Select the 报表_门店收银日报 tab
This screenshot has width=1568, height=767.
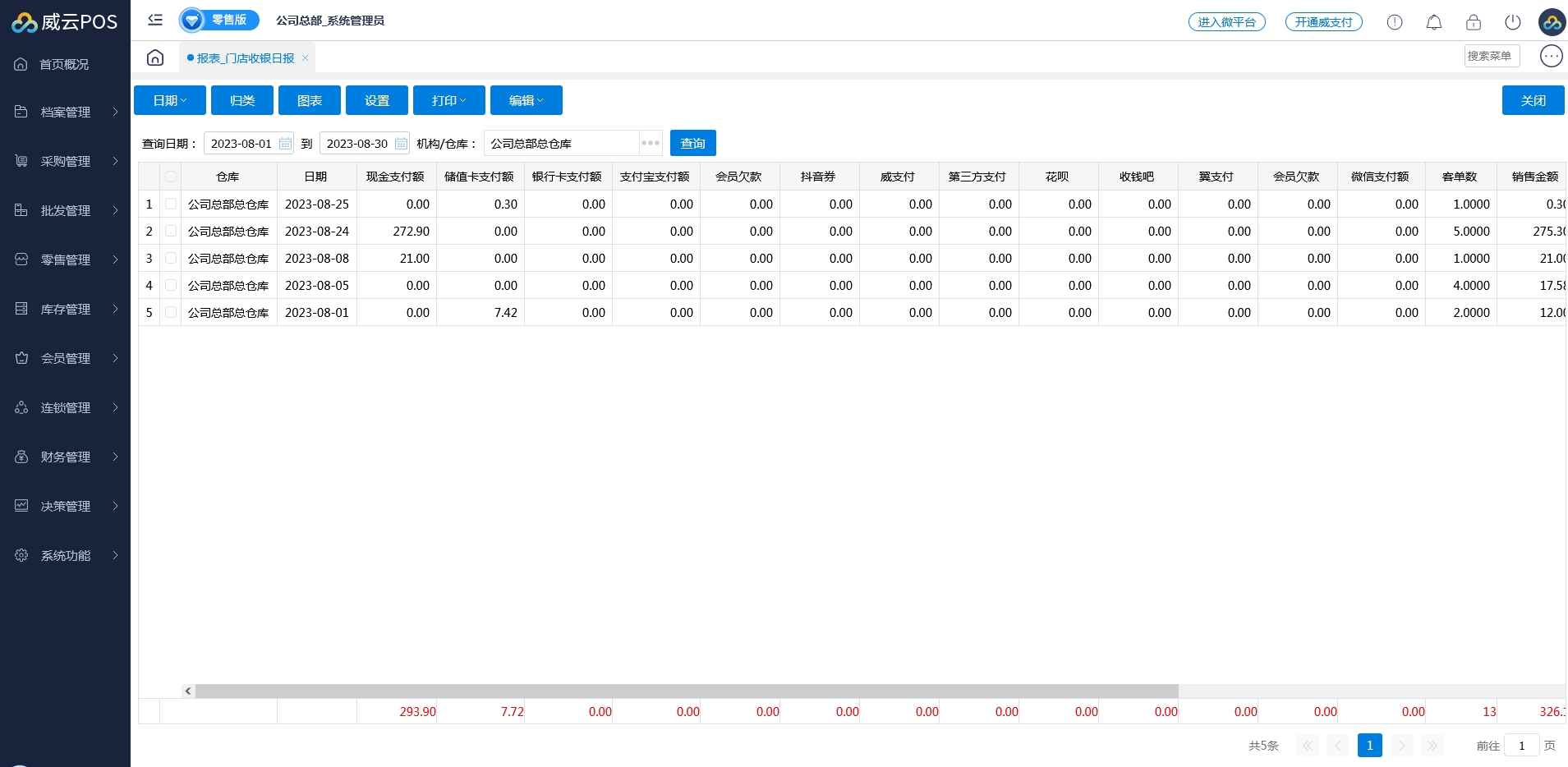(x=245, y=58)
